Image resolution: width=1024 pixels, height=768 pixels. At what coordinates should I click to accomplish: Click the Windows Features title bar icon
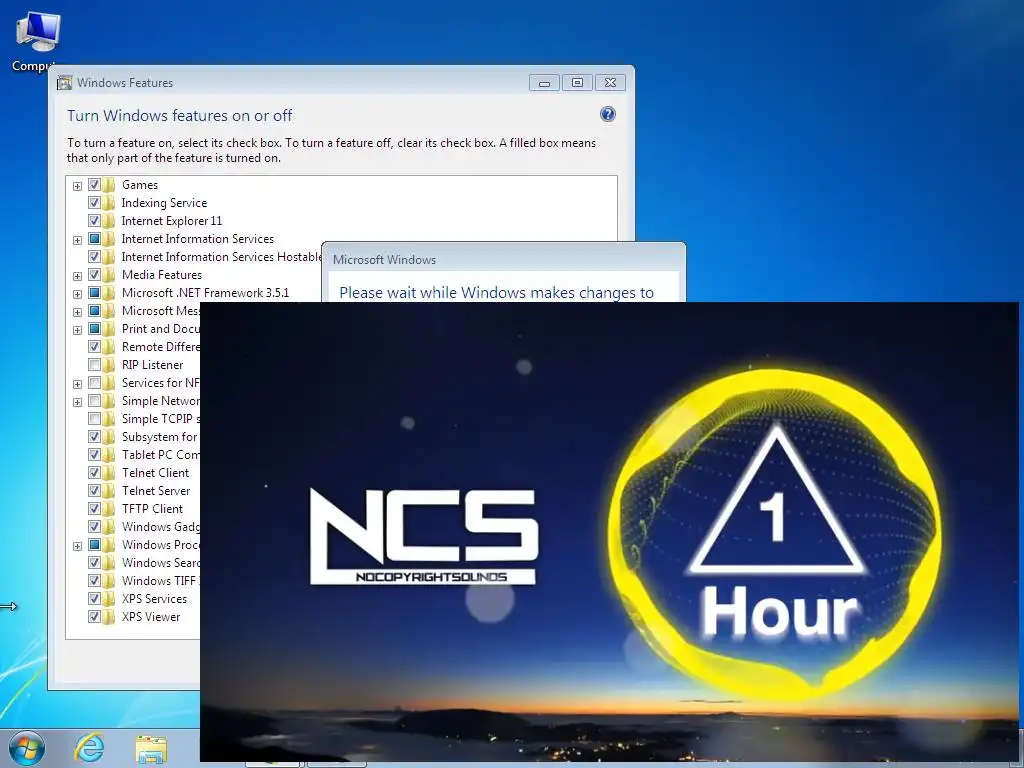[x=64, y=83]
